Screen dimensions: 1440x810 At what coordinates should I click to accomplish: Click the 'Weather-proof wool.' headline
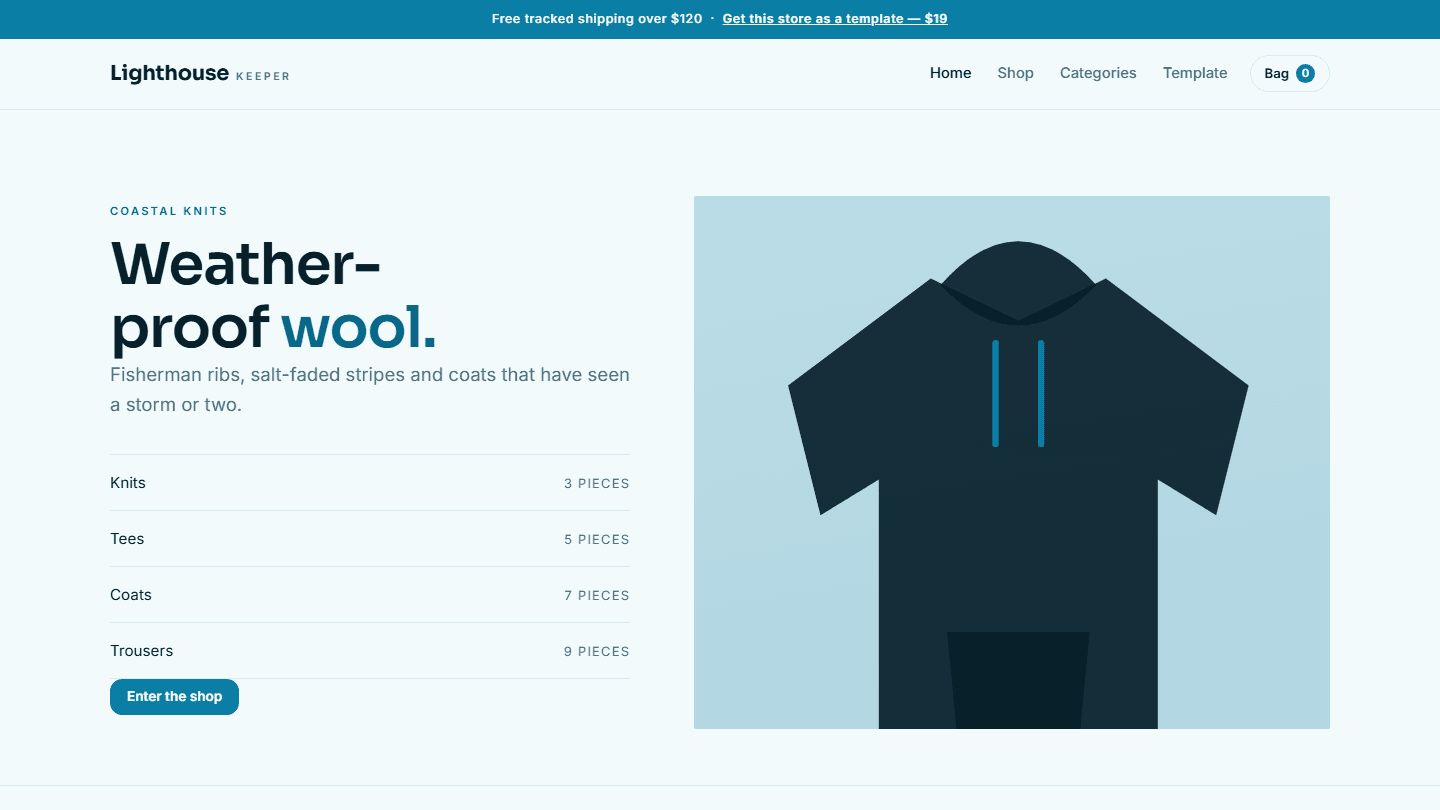[274, 295]
